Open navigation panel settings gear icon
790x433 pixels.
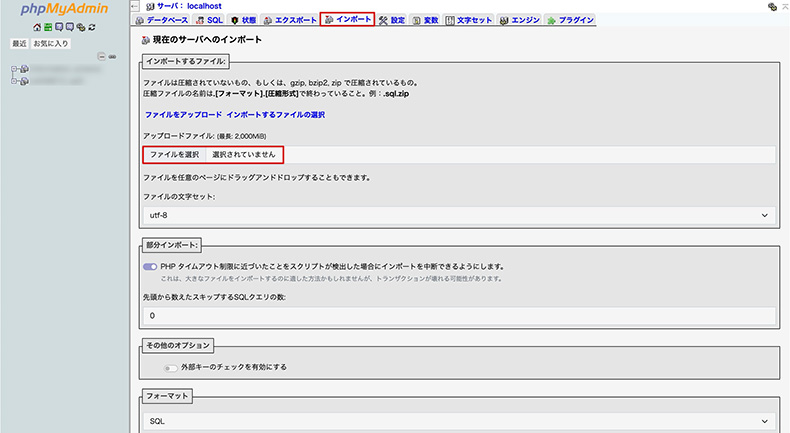click(x=80, y=28)
